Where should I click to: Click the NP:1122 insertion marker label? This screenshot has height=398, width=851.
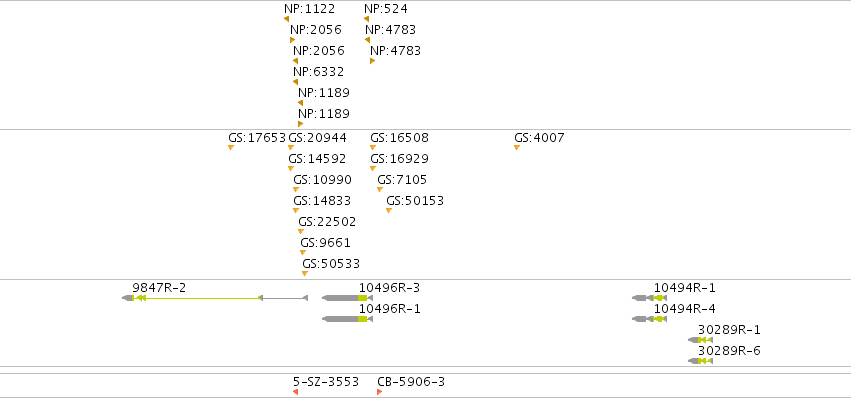pos(309,9)
